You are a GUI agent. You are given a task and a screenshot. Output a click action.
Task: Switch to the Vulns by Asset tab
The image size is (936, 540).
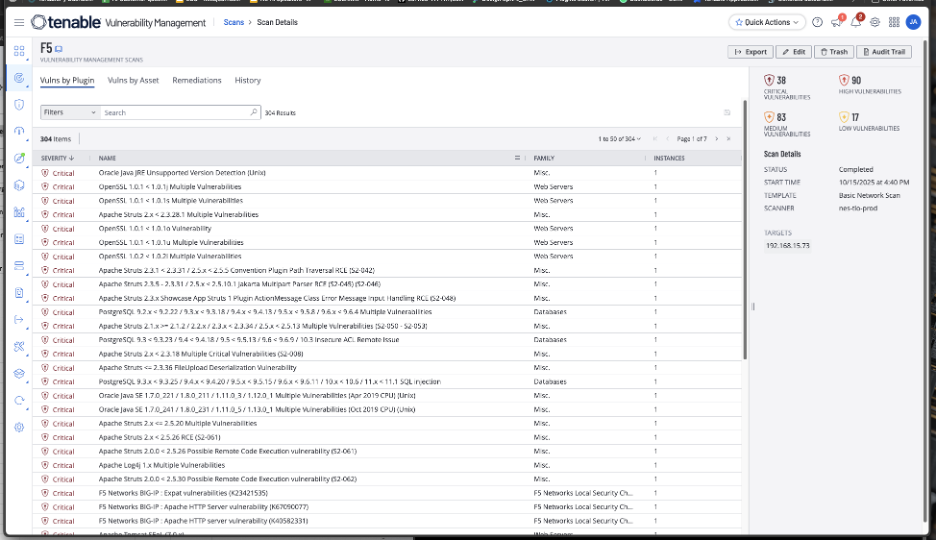coord(133,80)
